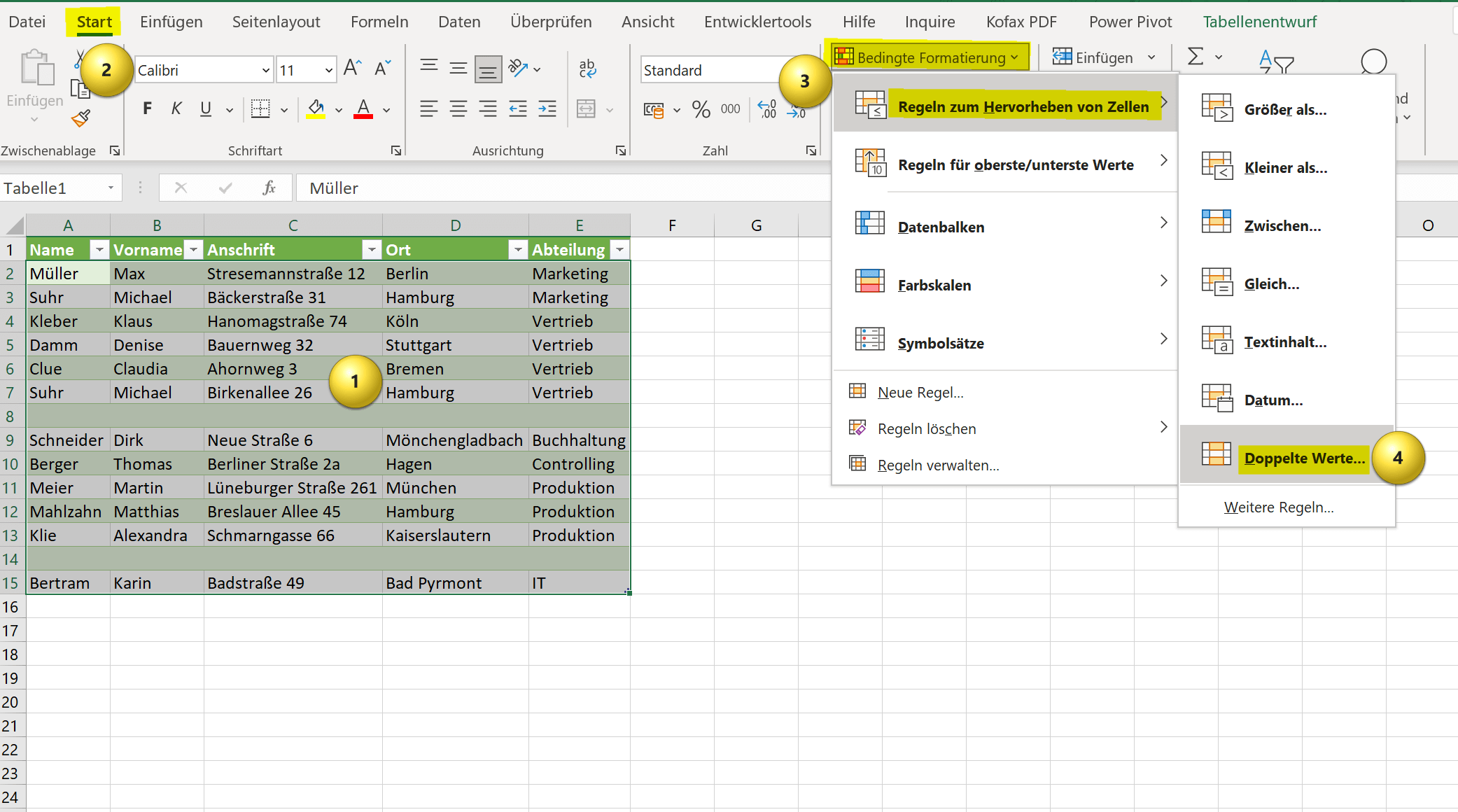The width and height of the screenshot is (1458, 812).
Task: Click the center align icon
Action: 458,108
